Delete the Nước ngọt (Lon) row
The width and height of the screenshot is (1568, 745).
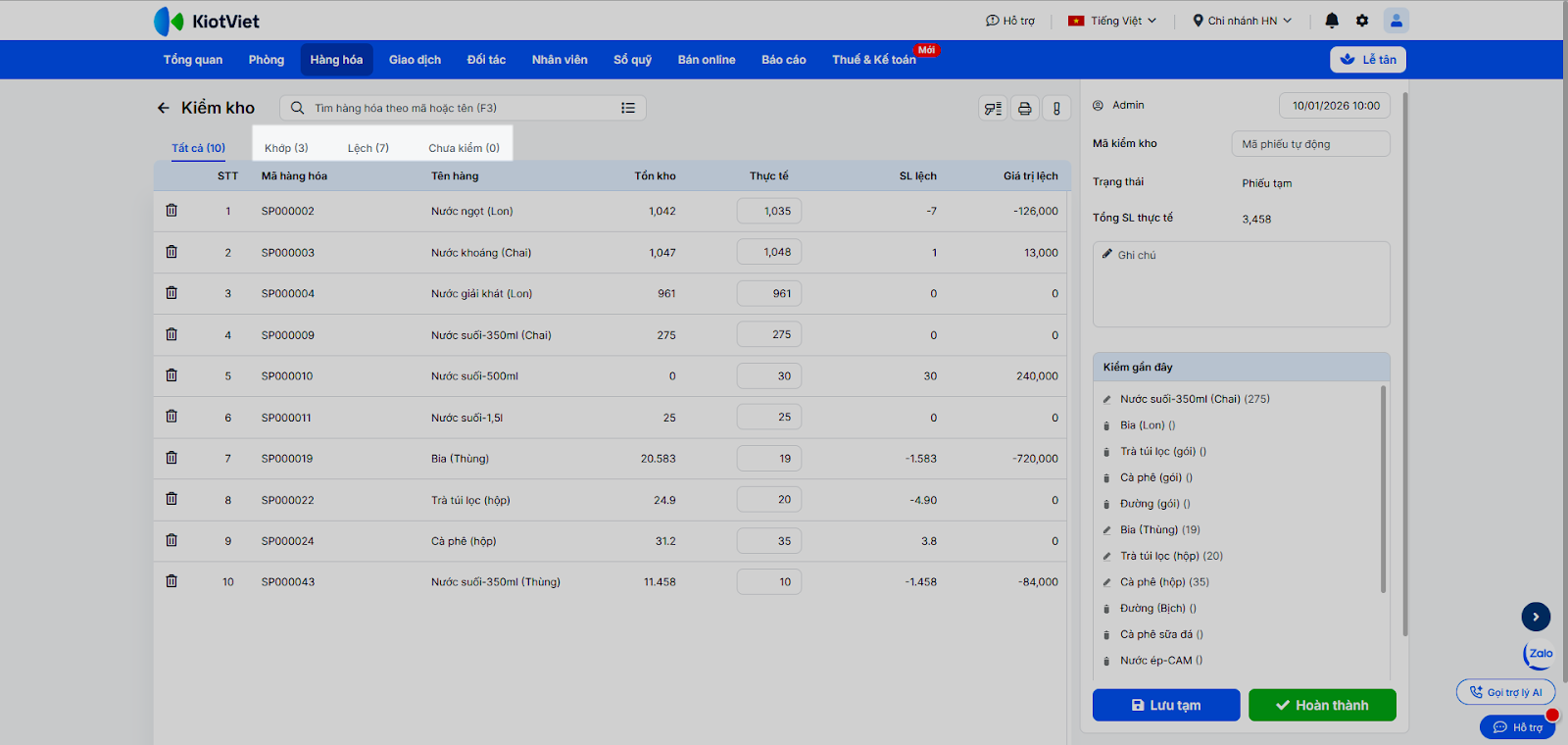171,211
